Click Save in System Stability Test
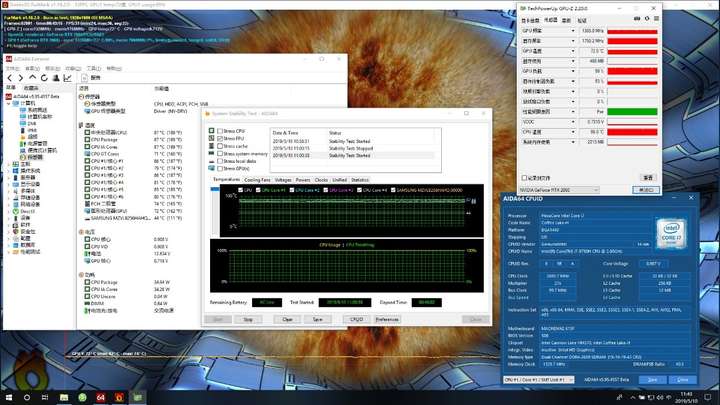 coord(317,319)
